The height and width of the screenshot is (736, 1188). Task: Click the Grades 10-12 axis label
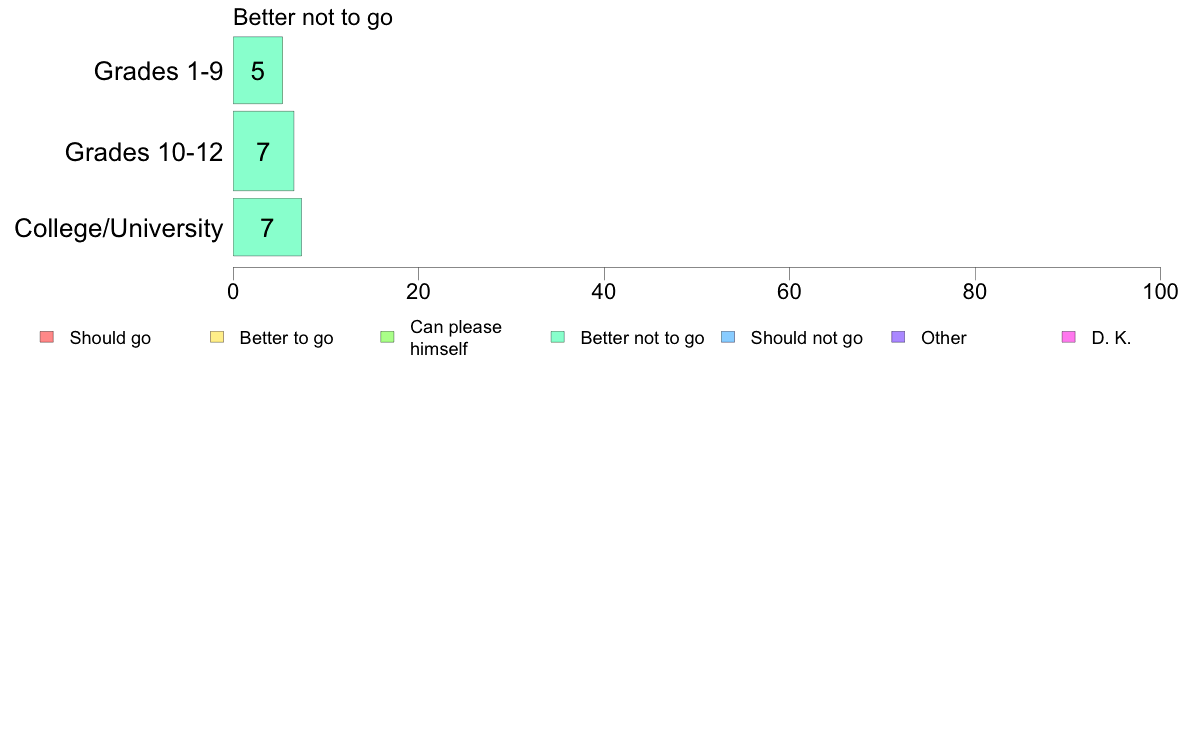click(144, 152)
